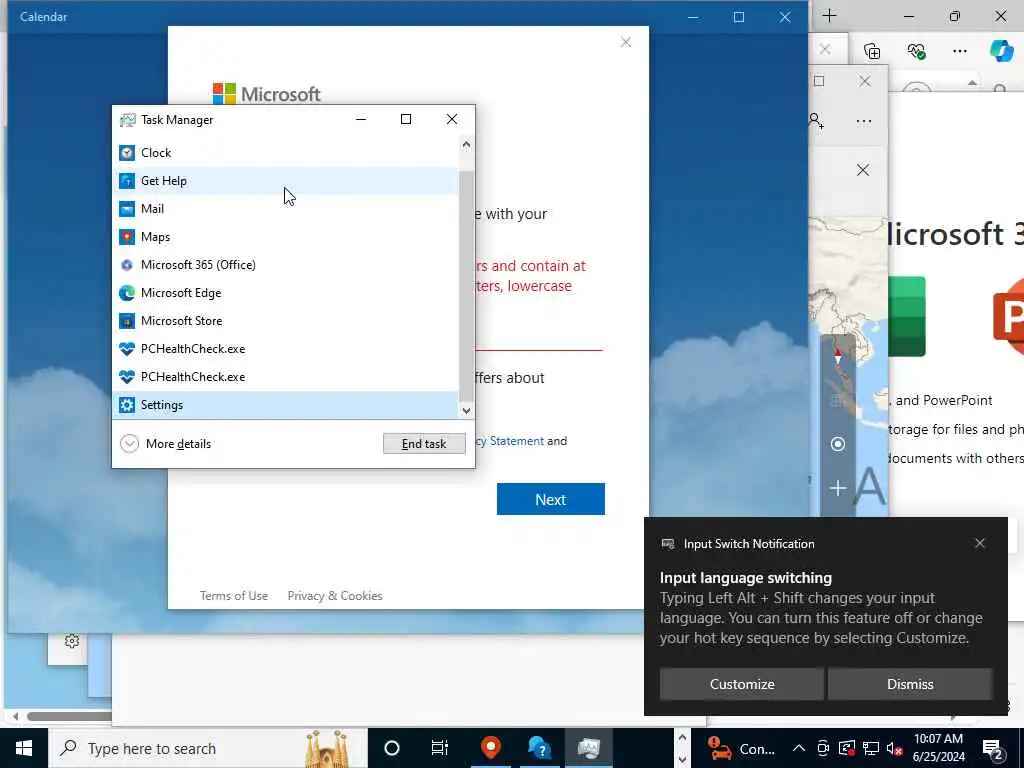The width and height of the screenshot is (1024, 768).
Task: Select Clock in the Task Manager list
Action: click(x=285, y=153)
